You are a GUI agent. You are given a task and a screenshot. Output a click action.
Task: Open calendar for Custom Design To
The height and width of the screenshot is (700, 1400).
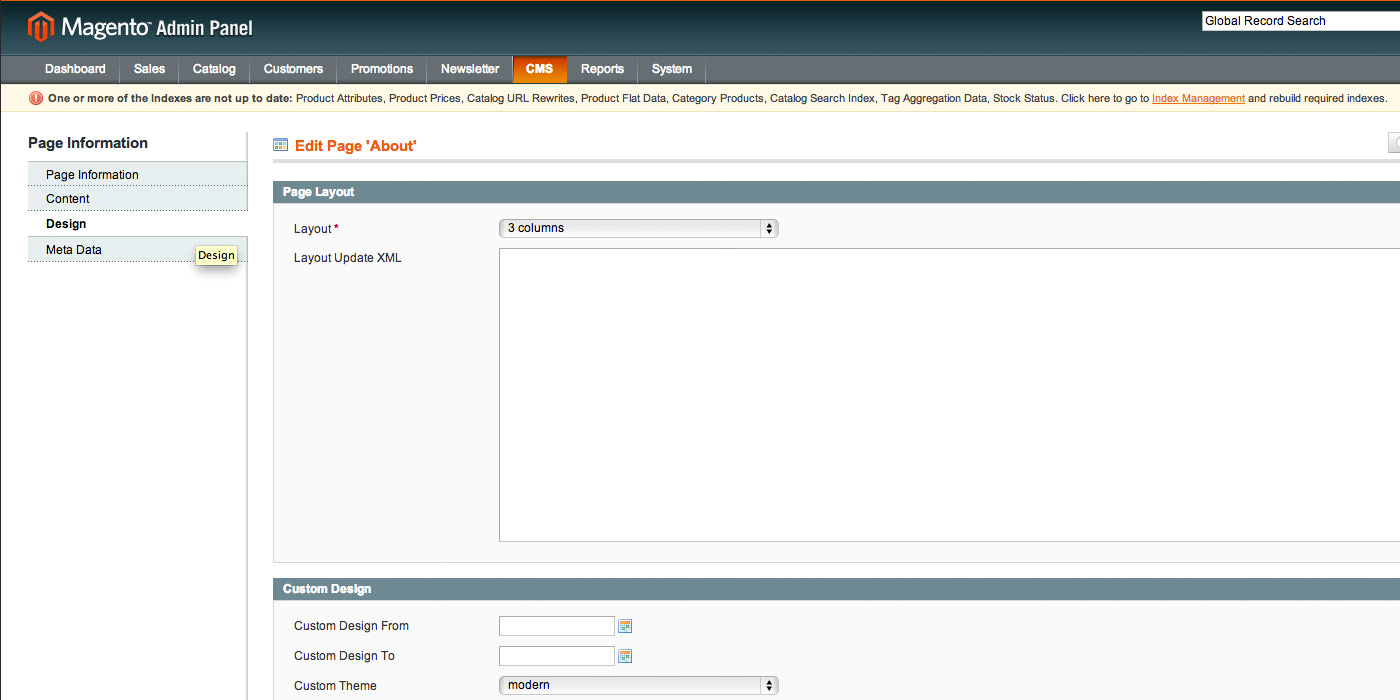[x=625, y=656]
